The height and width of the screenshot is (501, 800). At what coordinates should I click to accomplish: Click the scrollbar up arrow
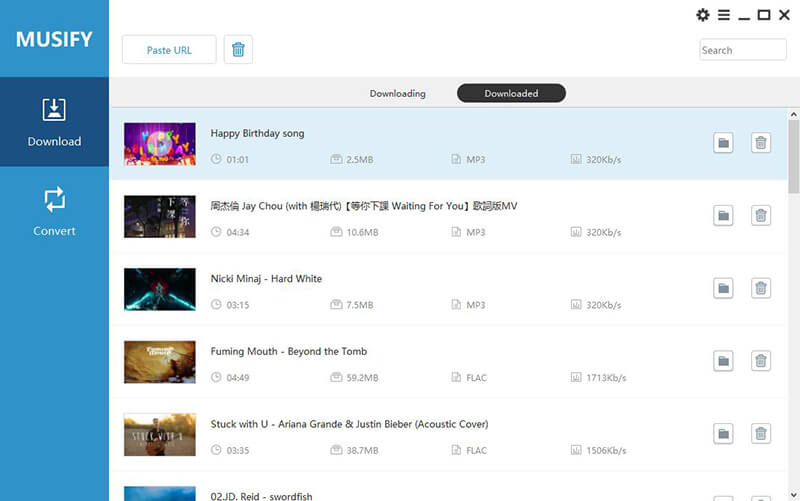click(x=793, y=114)
